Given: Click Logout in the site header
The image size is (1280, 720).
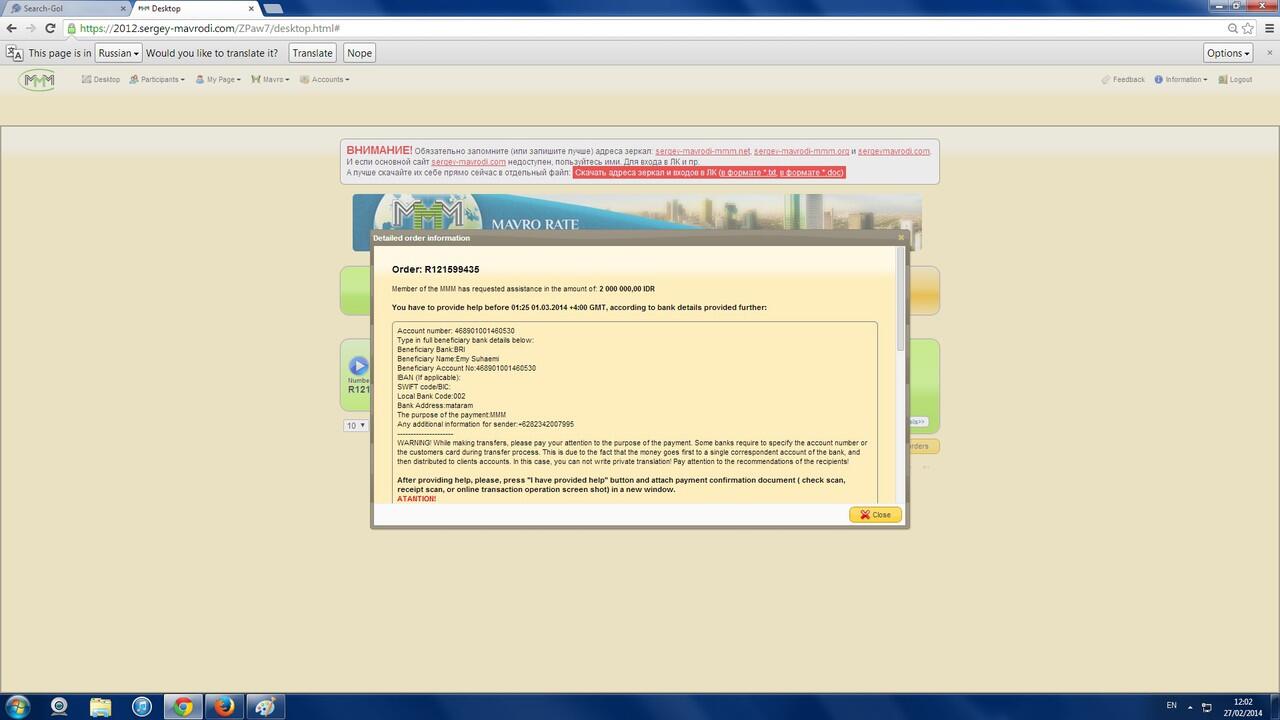Looking at the screenshot, I should [1236, 79].
